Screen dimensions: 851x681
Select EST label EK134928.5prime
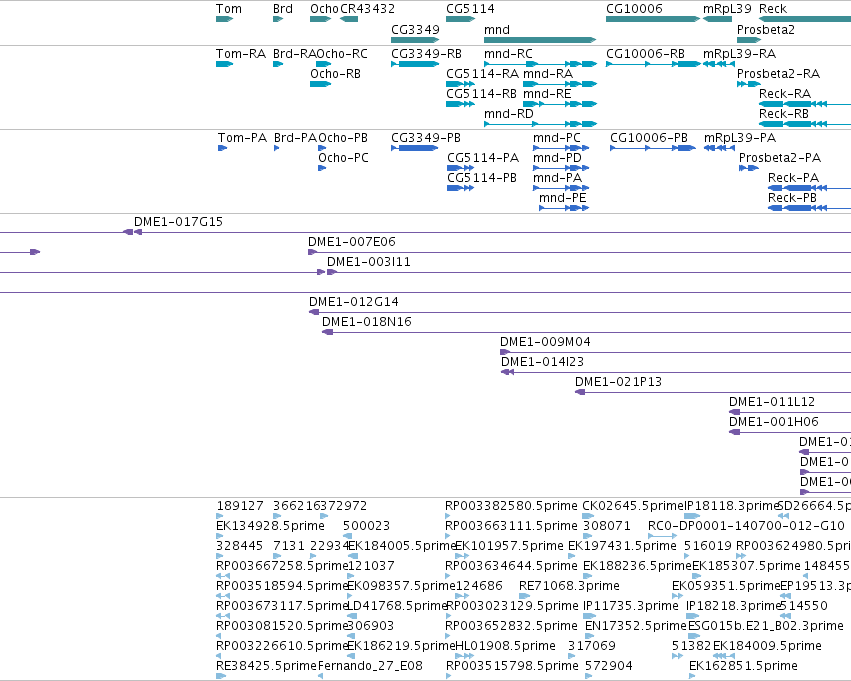(270, 526)
